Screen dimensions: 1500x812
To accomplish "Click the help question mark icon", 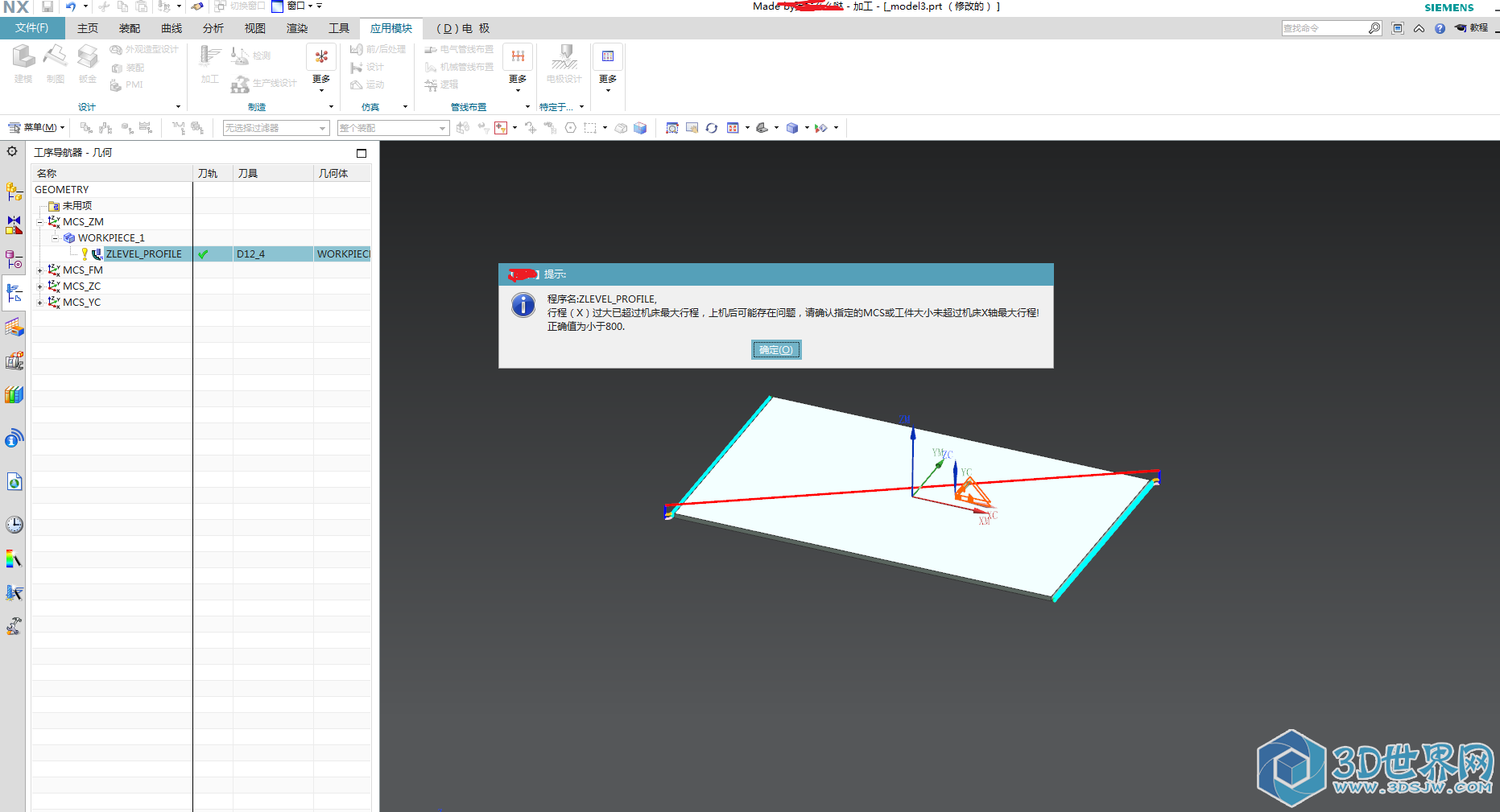I will pos(1440,28).
